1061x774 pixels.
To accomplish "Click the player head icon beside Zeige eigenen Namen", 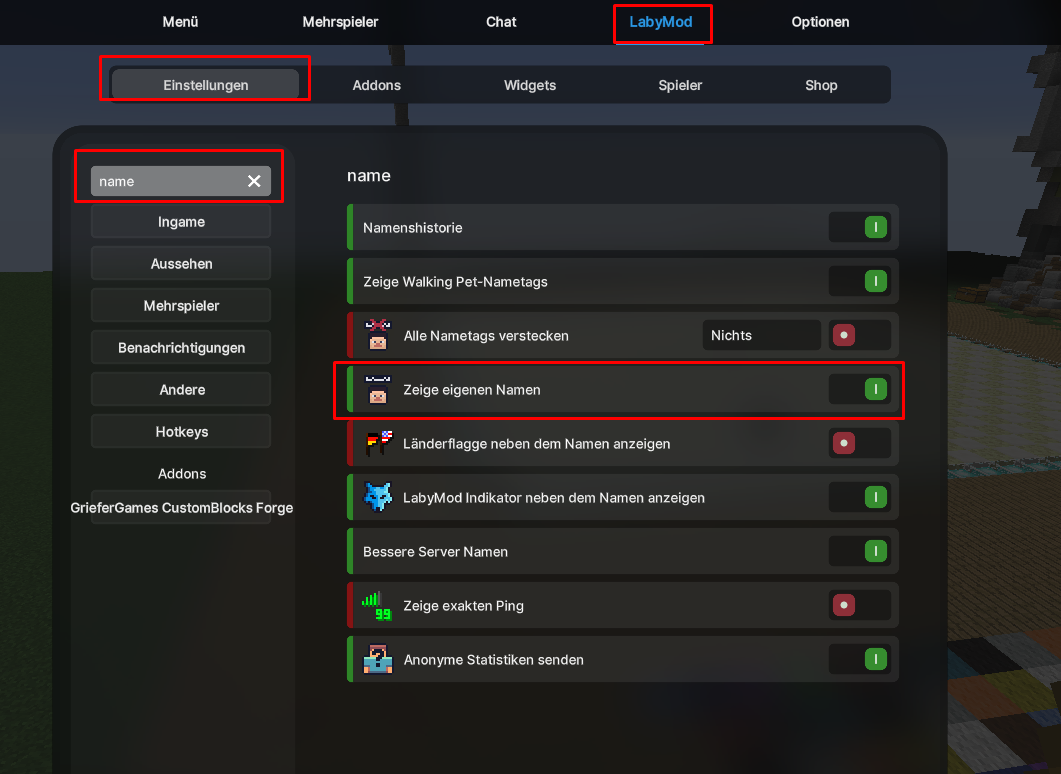I will coord(378,389).
